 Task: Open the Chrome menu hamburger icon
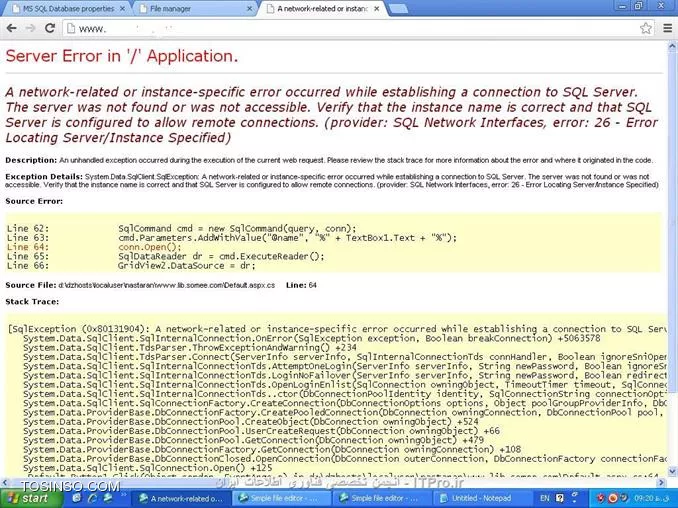click(668, 29)
